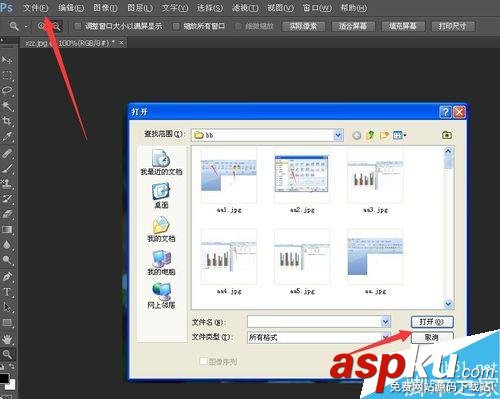Create new folder in Open dialog
Screen dimensions: 500x399
pos(384,135)
